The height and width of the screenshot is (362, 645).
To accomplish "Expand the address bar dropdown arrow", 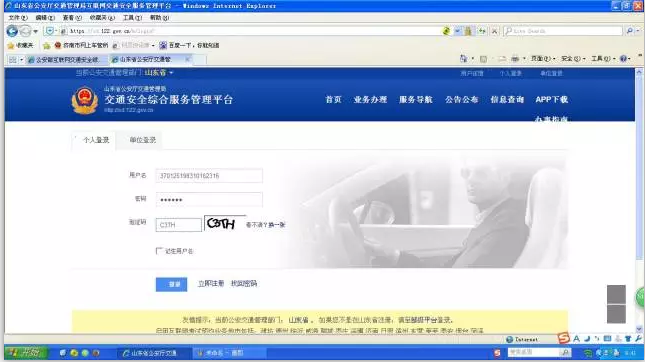I will pos(457,31).
